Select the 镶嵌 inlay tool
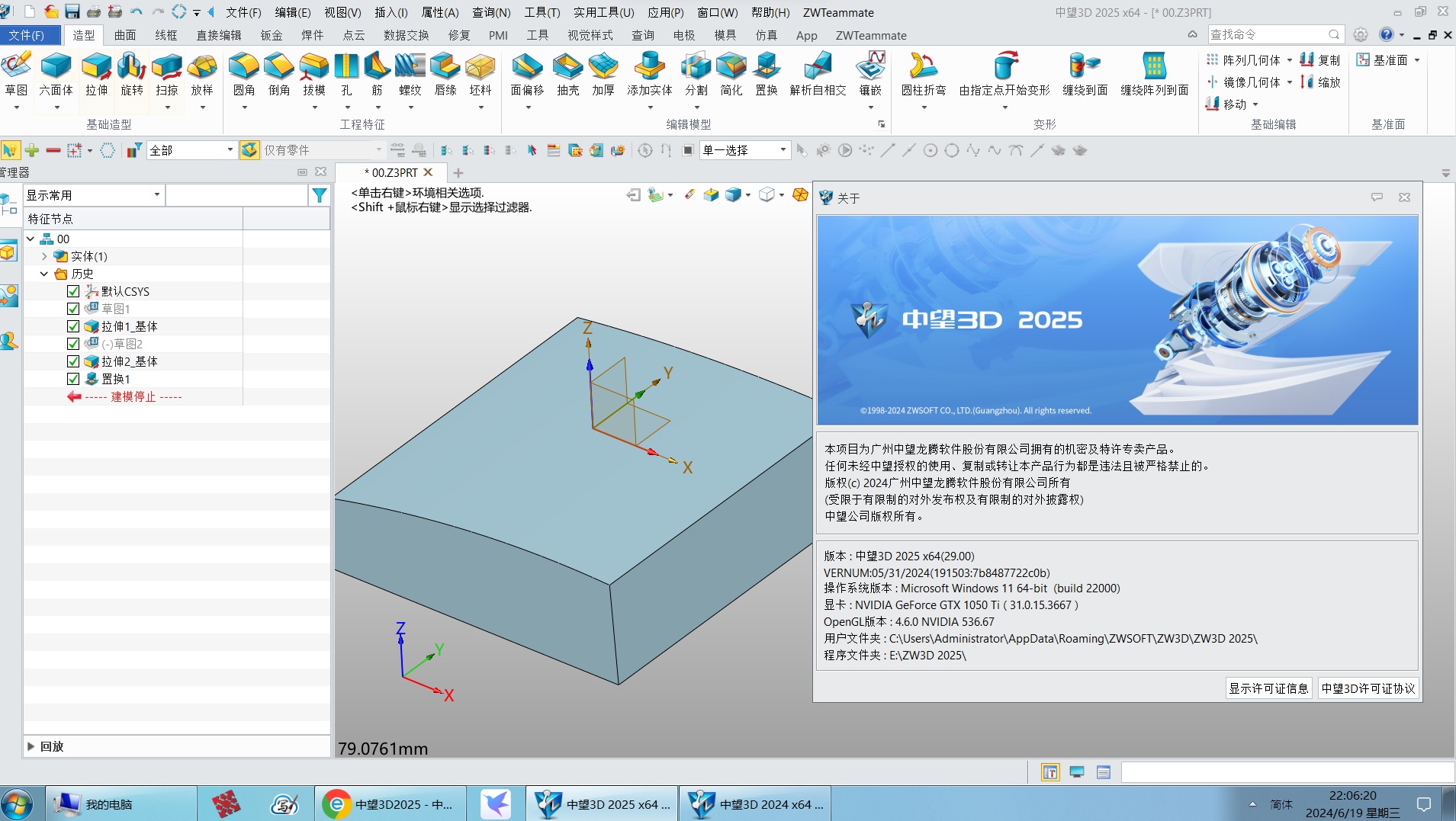 (870, 74)
